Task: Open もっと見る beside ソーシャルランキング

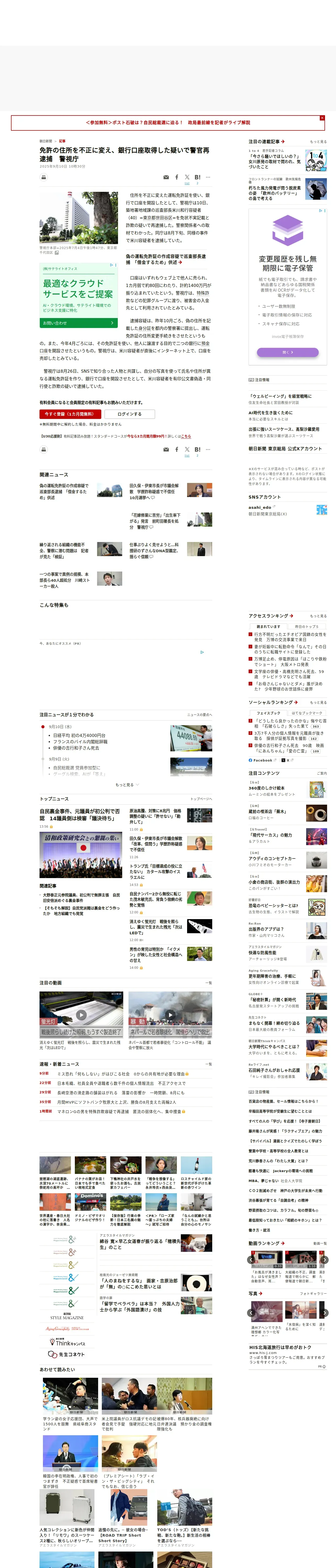Action: coord(318,702)
